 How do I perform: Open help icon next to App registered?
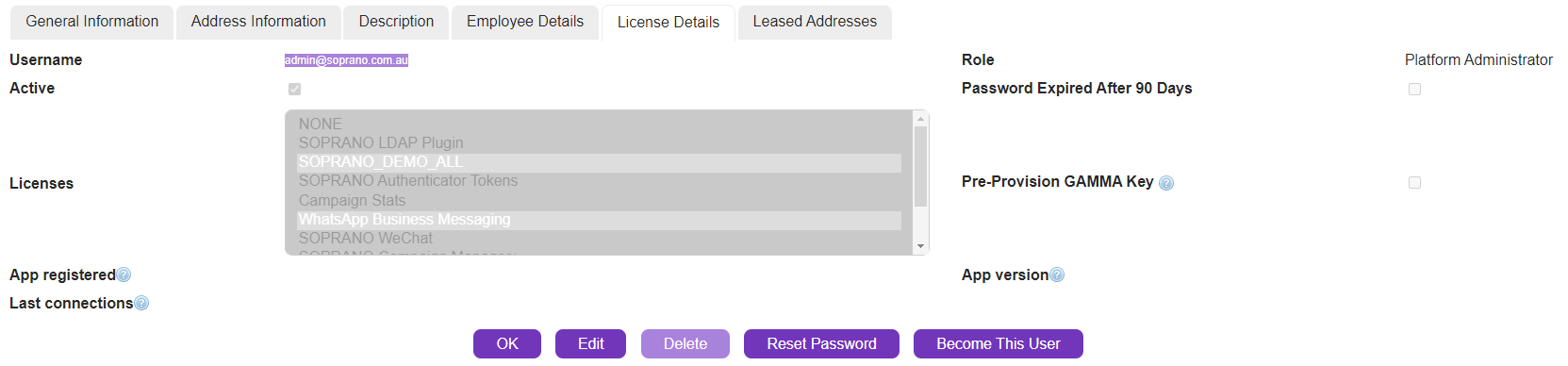(124, 275)
